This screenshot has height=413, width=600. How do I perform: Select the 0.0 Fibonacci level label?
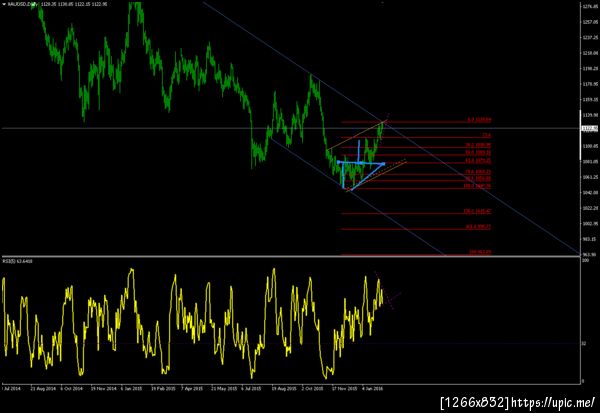click(x=479, y=120)
